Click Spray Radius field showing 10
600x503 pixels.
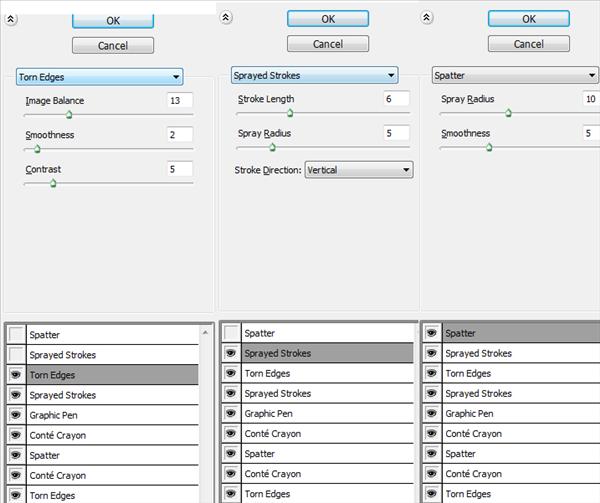[591, 99]
